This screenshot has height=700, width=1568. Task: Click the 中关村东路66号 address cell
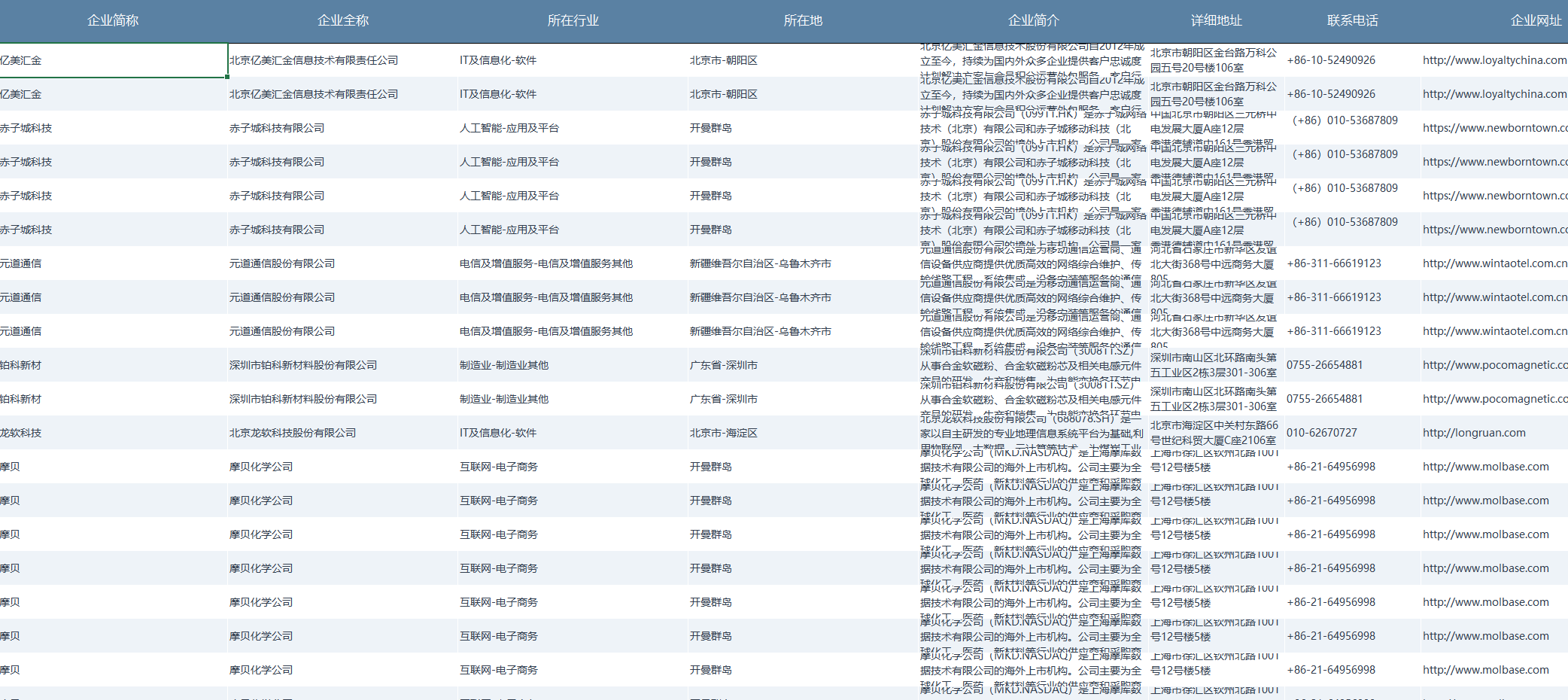[1216, 433]
